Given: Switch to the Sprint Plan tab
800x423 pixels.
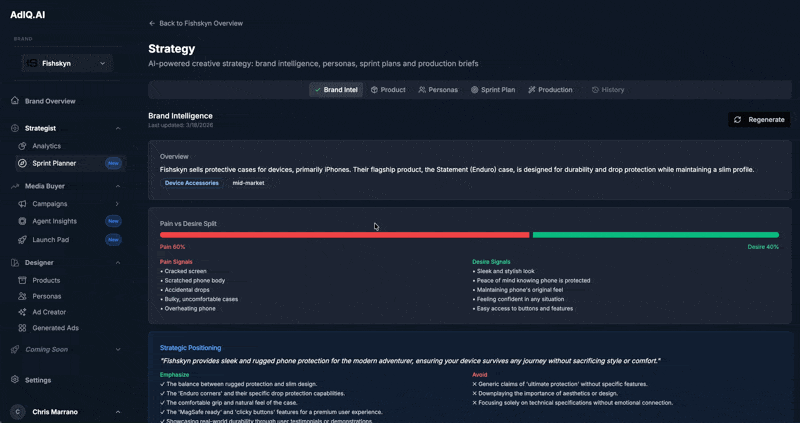Looking at the screenshot, I should tap(493, 90).
